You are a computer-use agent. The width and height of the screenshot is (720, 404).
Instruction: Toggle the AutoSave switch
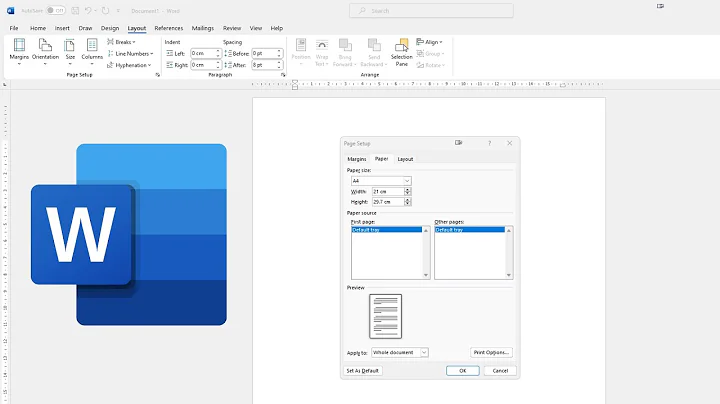[x=56, y=10]
